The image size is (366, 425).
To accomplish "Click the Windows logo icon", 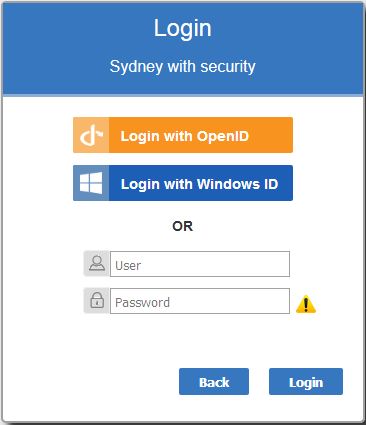I will coord(91,183).
